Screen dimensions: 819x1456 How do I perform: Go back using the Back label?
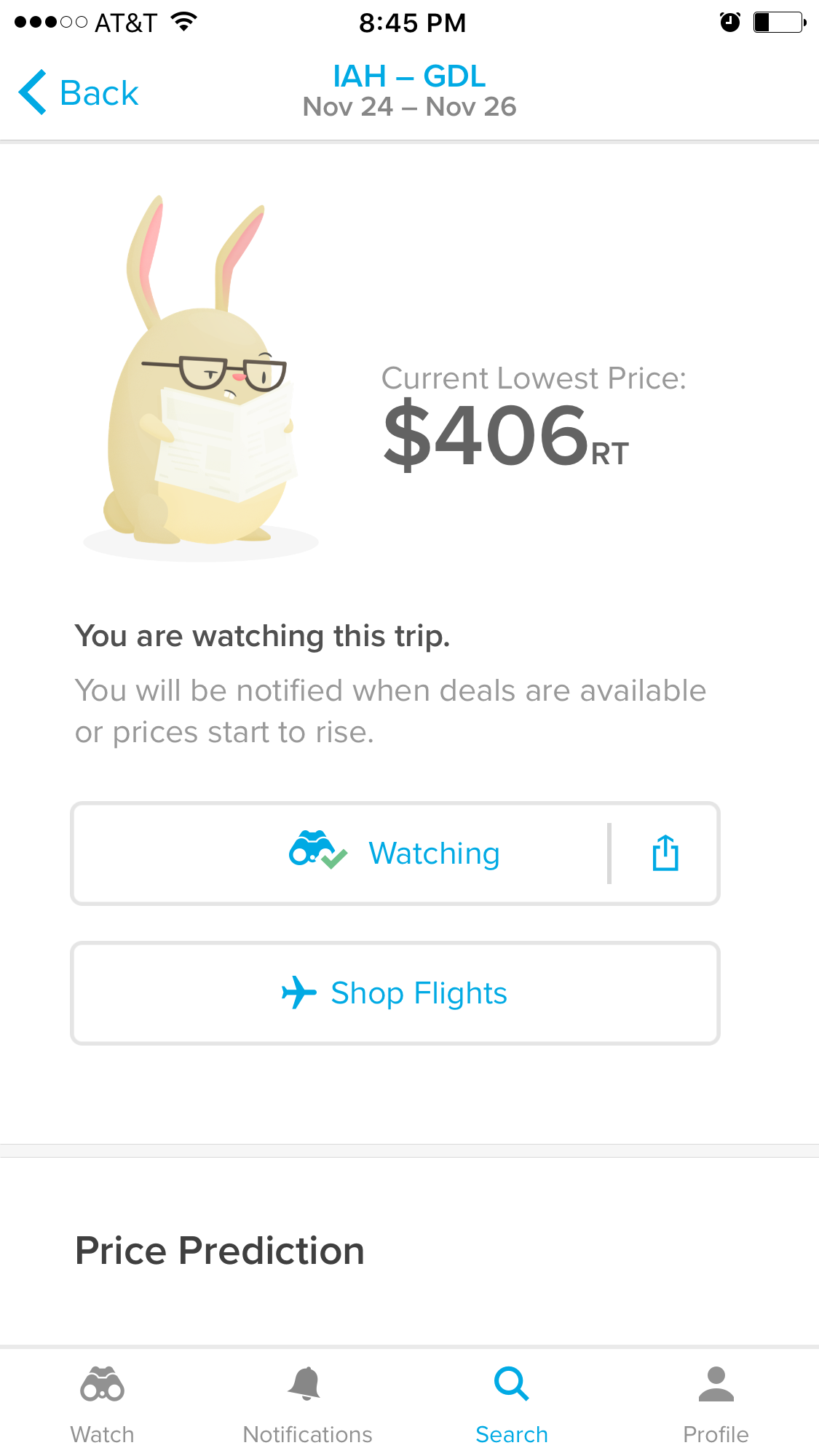(x=99, y=93)
